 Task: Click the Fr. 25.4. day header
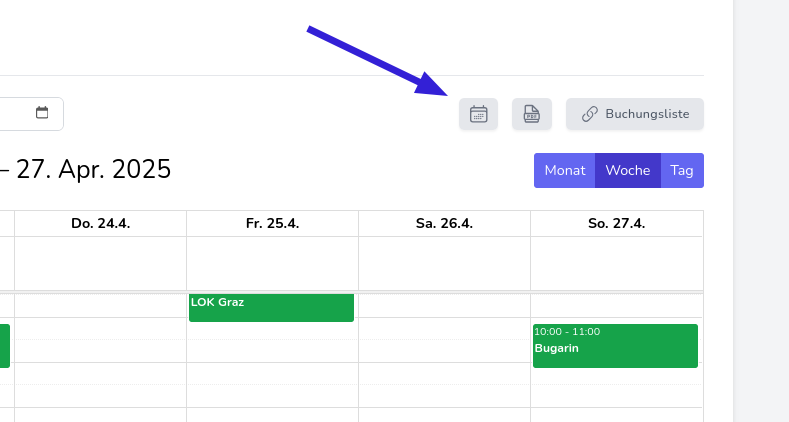click(272, 223)
